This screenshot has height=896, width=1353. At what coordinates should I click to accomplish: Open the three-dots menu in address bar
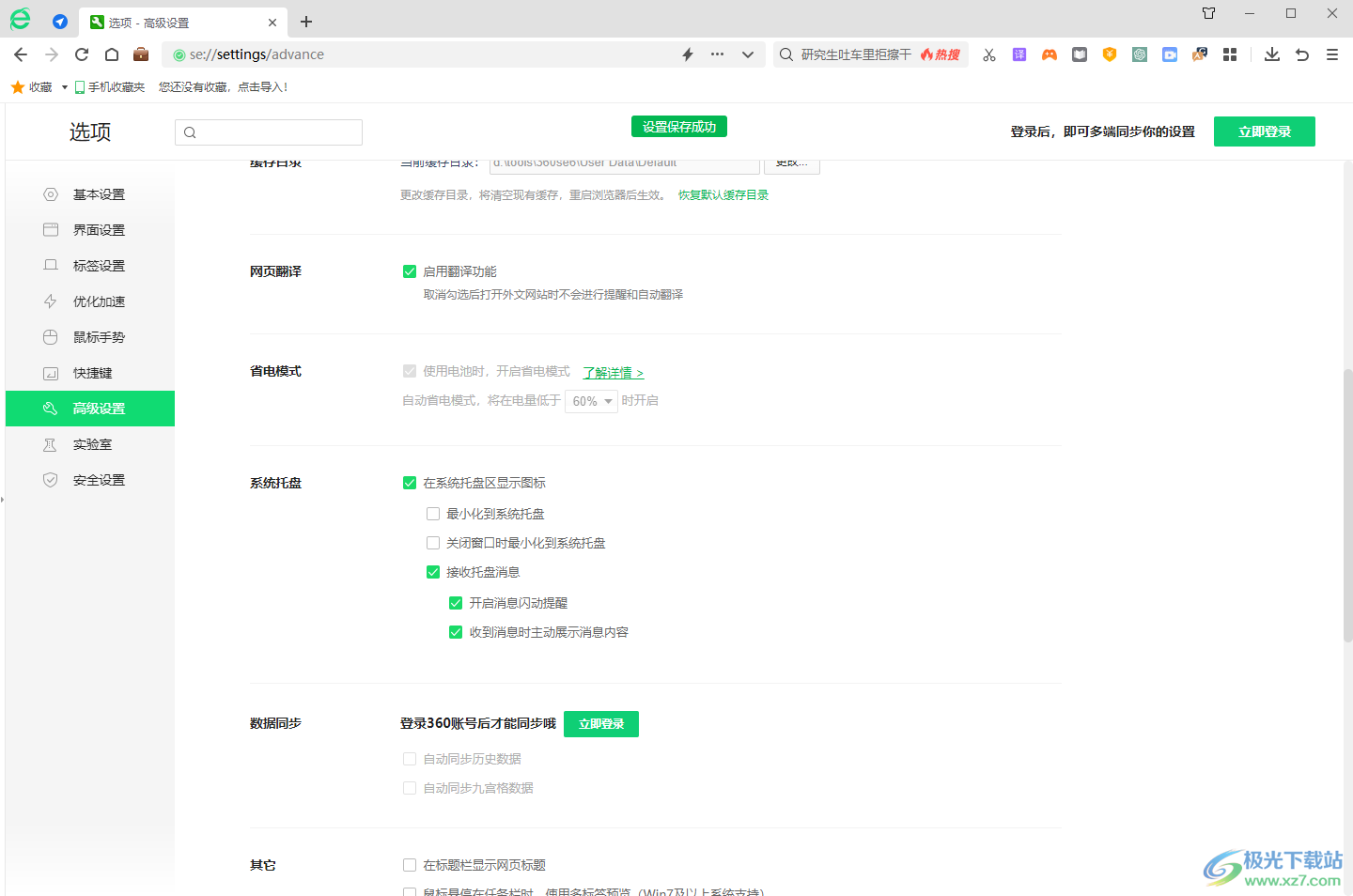(718, 54)
